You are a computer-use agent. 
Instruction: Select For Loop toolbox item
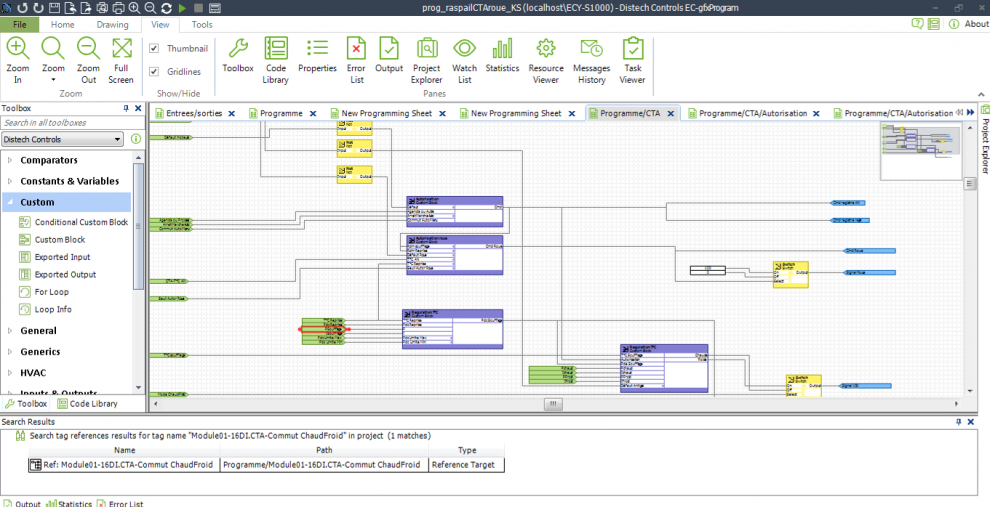coord(44,292)
